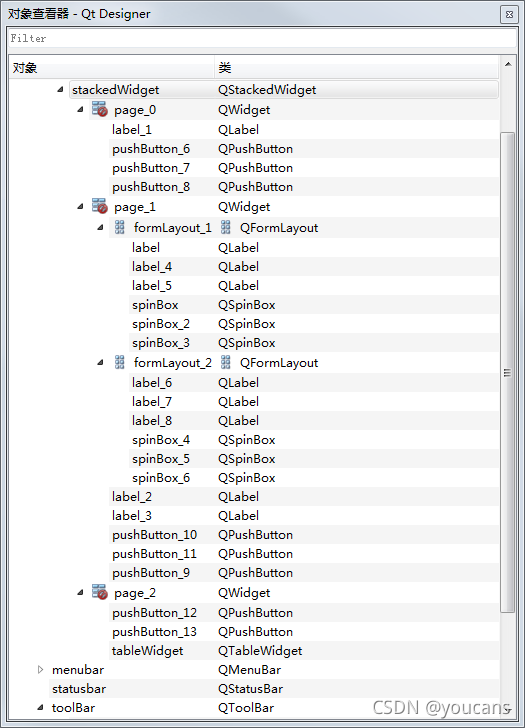Collapse the formLayout_1 node
The width and height of the screenshot is (525, 728).
click(100, 227)
